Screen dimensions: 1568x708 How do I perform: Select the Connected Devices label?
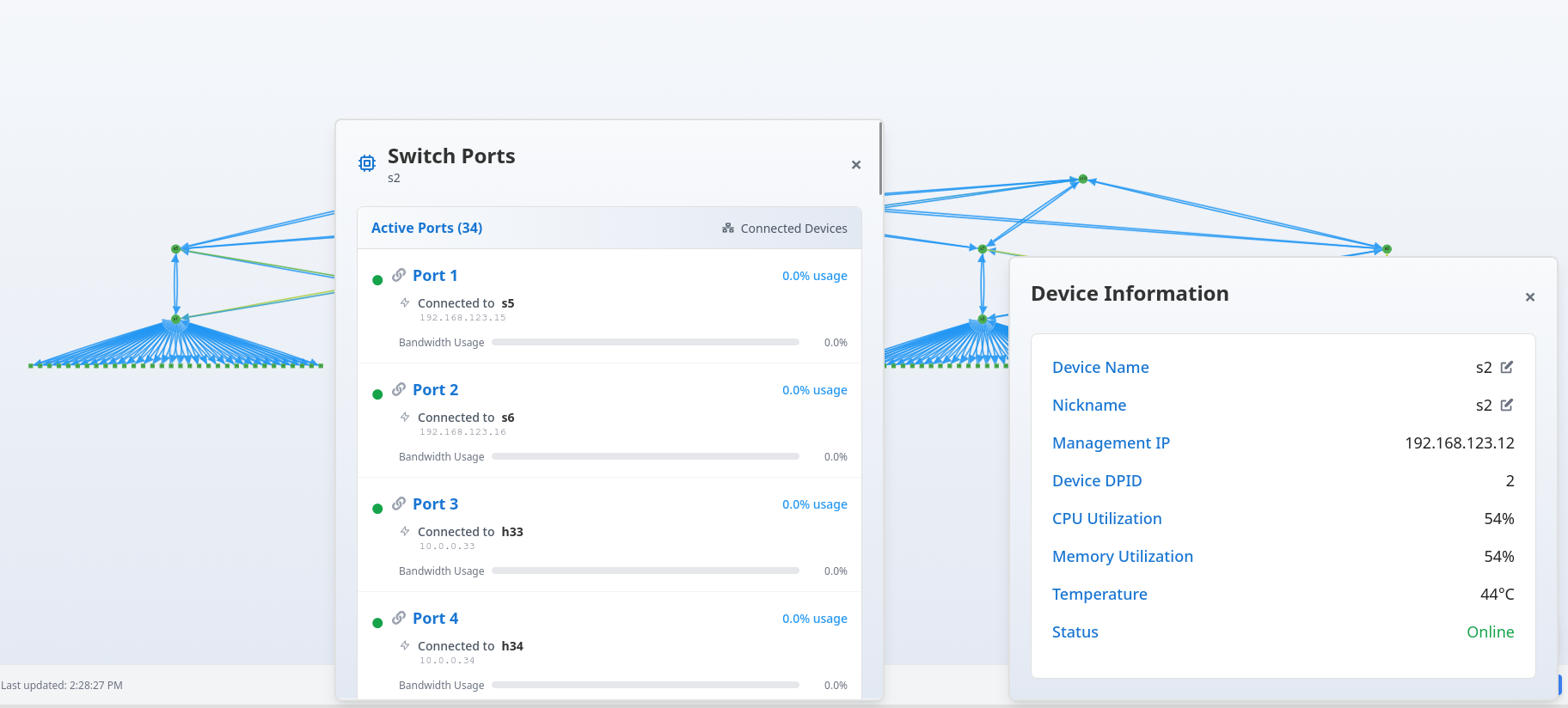tap(793, 229)
